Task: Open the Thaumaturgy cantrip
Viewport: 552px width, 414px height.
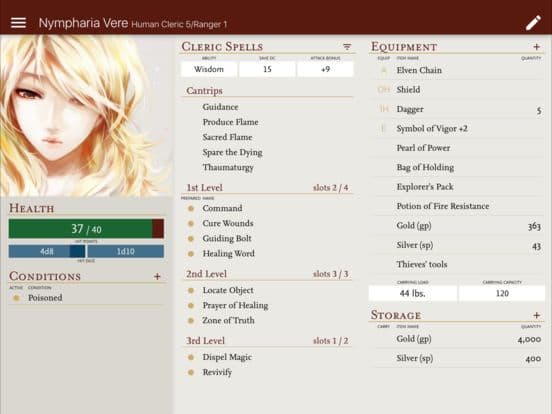Action: click(228, 168)
